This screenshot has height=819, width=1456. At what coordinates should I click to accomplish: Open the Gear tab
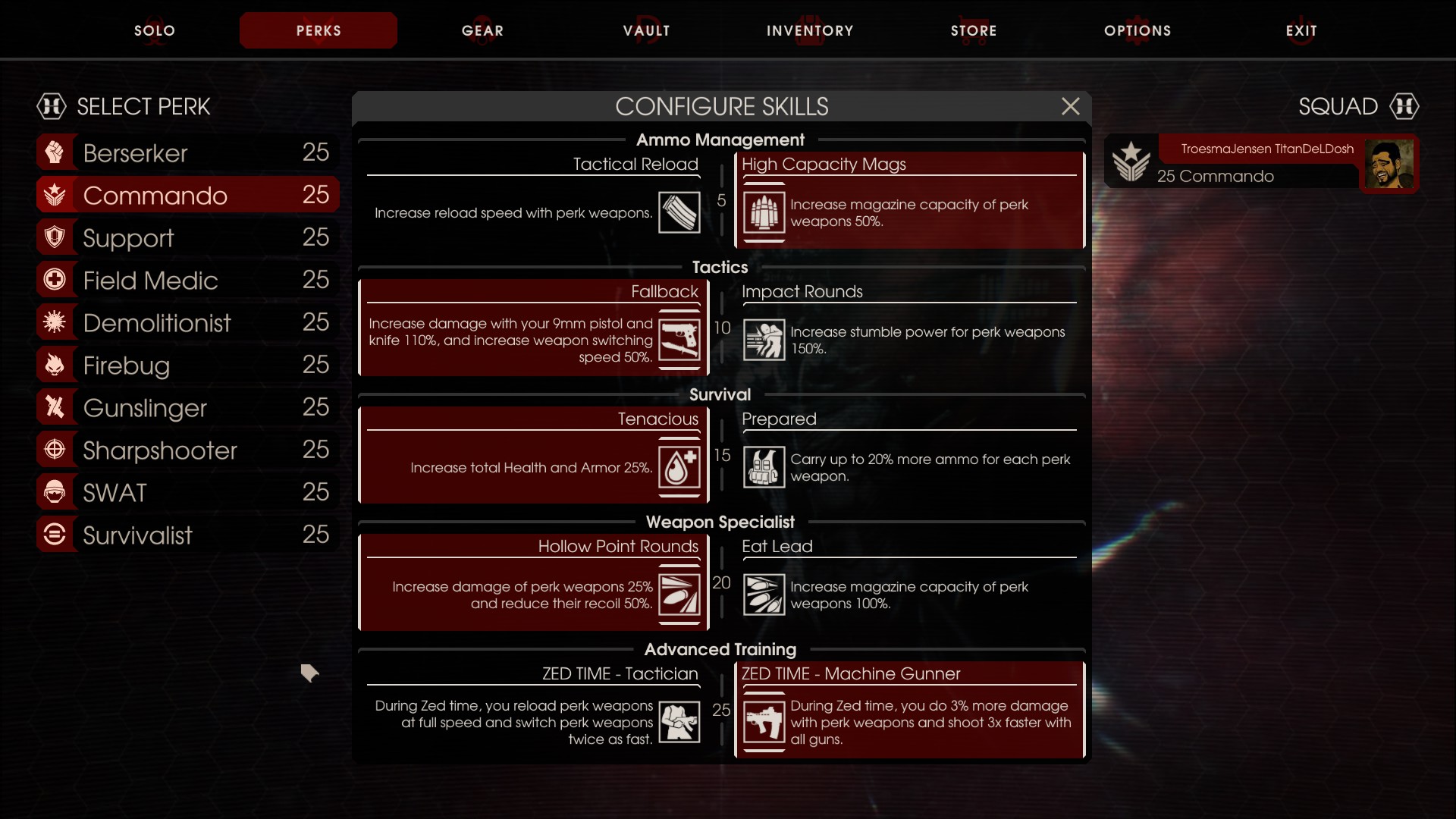coord(482,30)
